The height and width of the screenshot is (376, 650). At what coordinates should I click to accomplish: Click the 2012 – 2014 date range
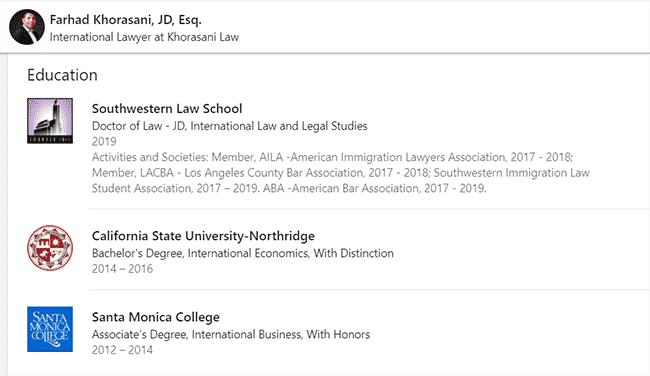click(122, 350)
